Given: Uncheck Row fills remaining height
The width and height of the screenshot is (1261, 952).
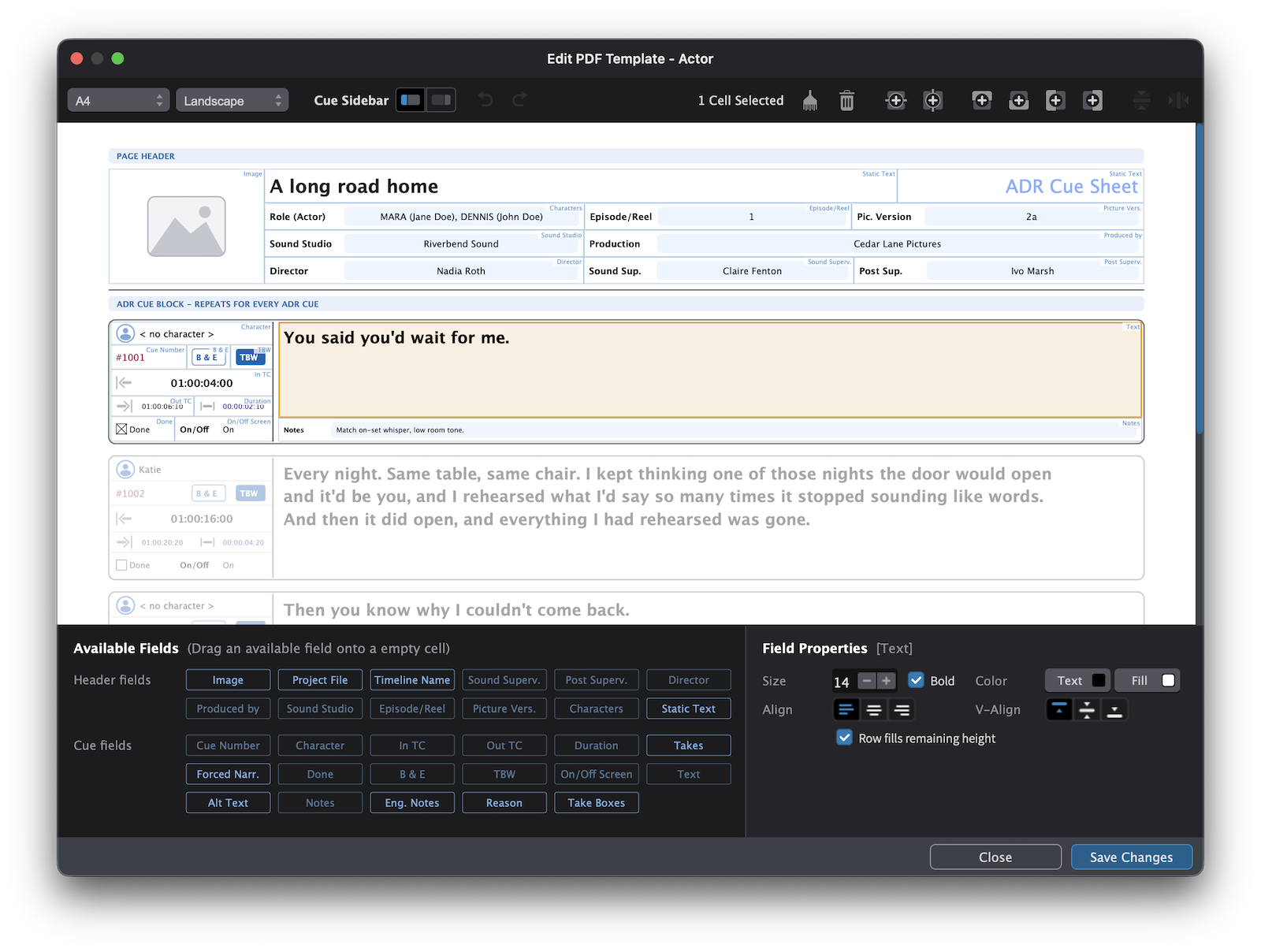Looking at the screenshot, I should pos(844,738).
